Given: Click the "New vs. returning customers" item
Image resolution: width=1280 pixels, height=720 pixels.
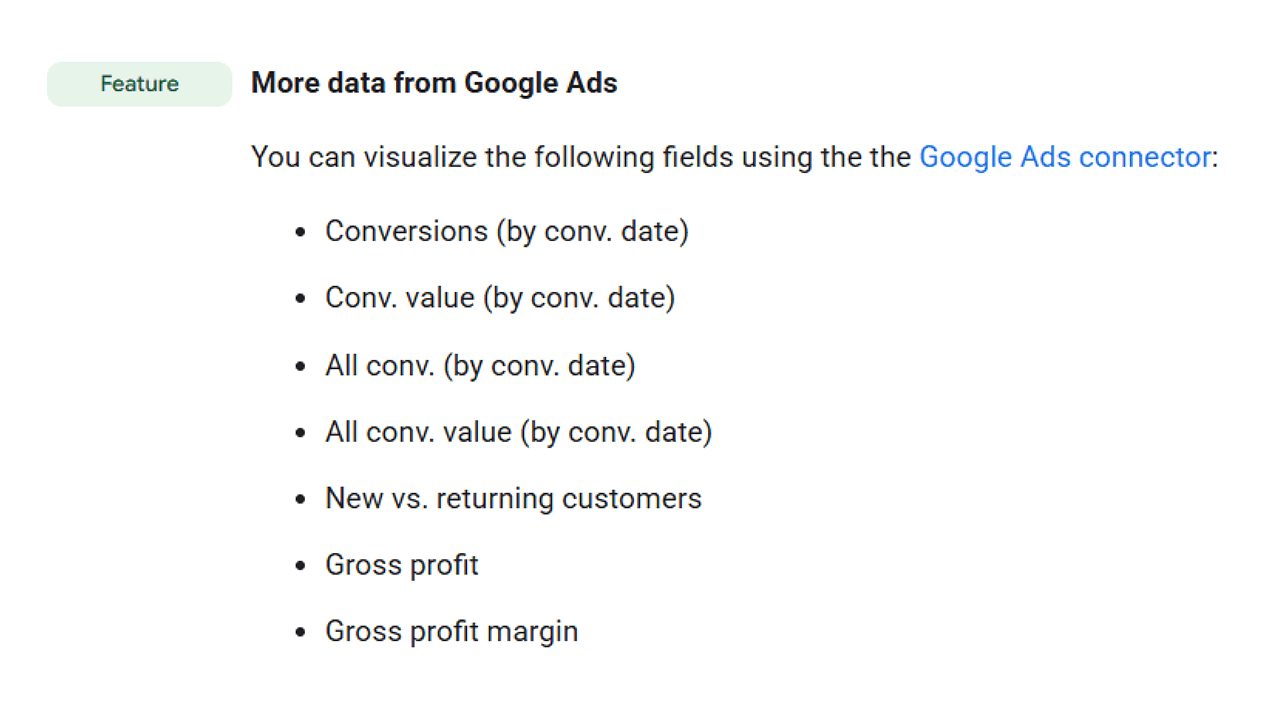Looking at the screenshot, I should tap(513, 498).
